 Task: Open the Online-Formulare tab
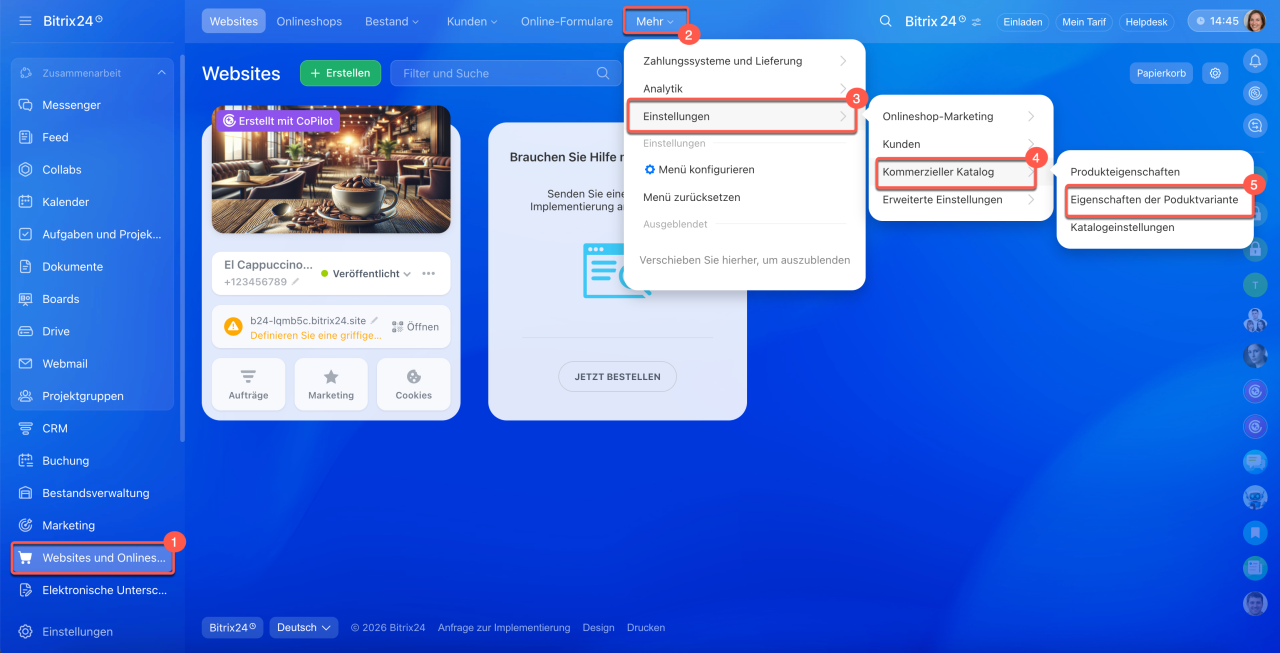coord(567,21)
